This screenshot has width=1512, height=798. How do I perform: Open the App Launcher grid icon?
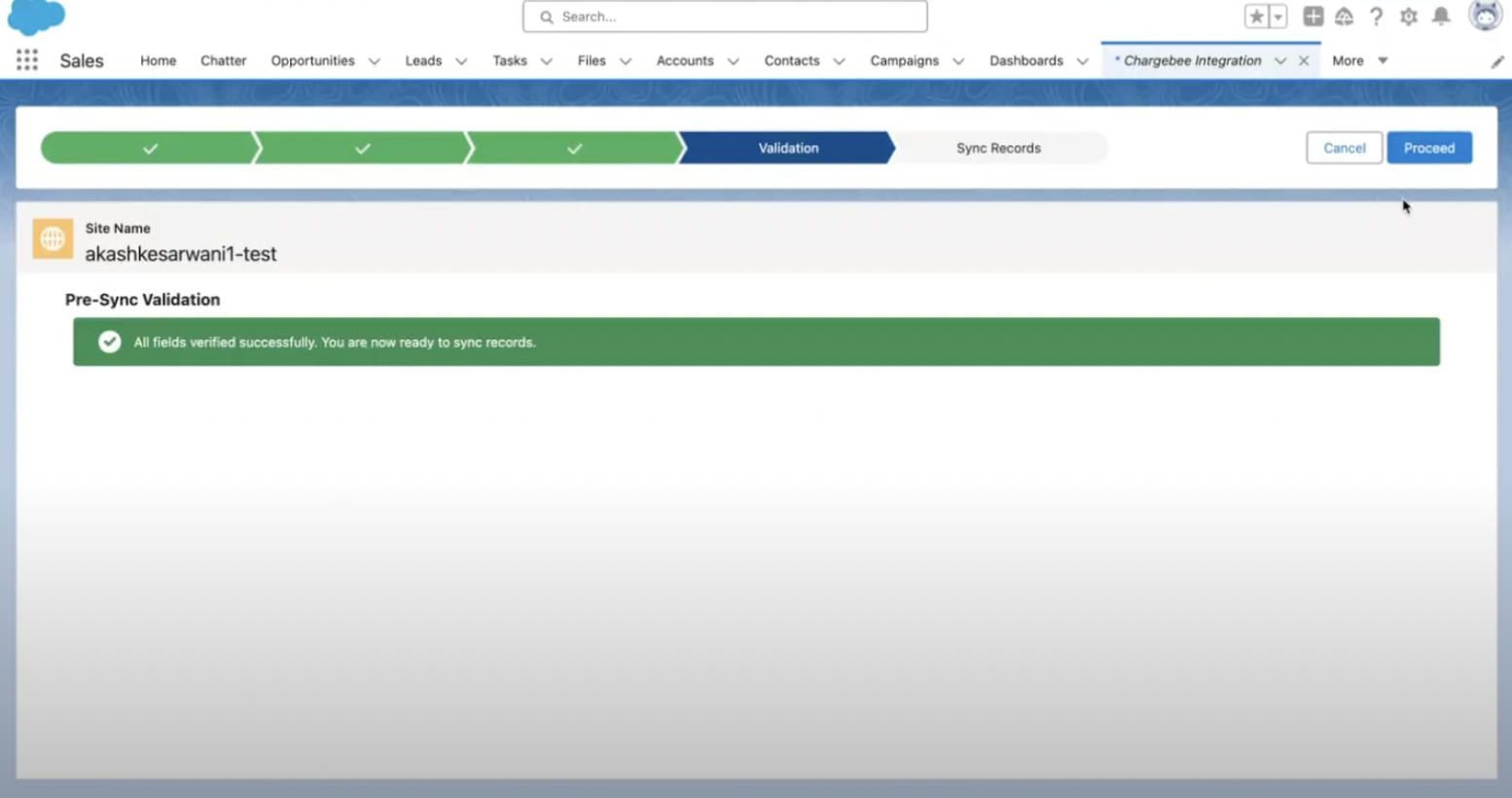point(27,60)
